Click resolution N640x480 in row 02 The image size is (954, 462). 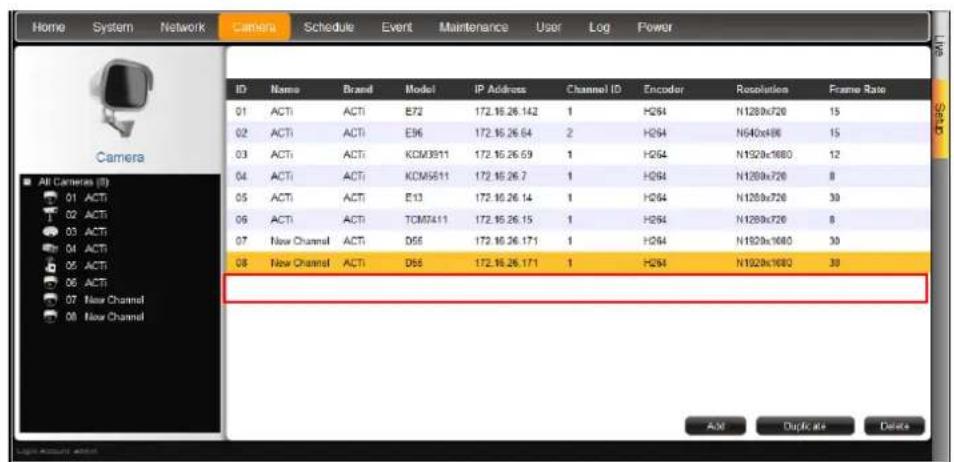(758, 131)
